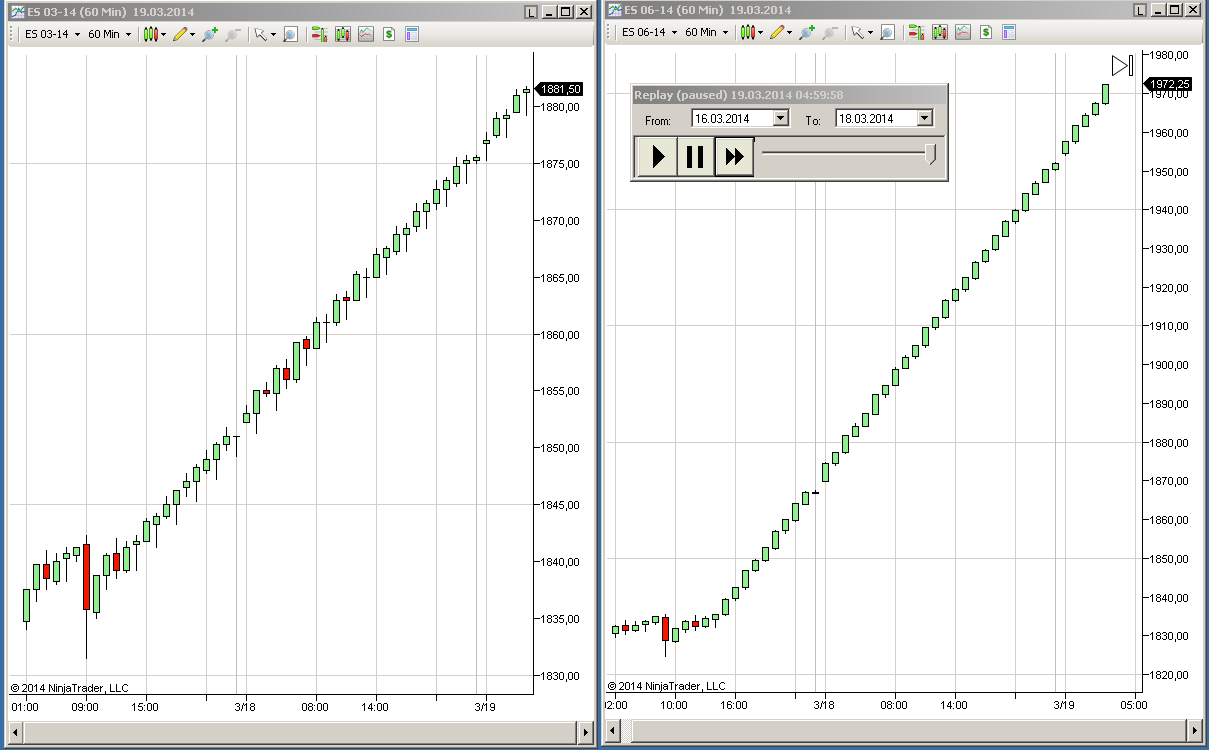Screen dimensions: 1209x750
Task: Open Strategies dollar icon in ES 06-14 chart
Action: 986,32
